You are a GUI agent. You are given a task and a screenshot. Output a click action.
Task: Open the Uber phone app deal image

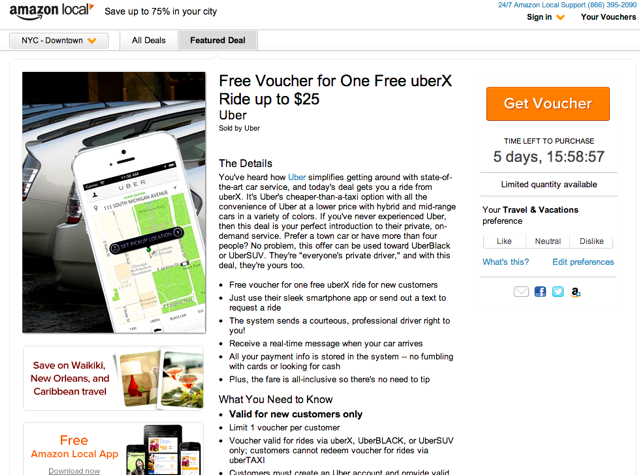click(114, 202)
